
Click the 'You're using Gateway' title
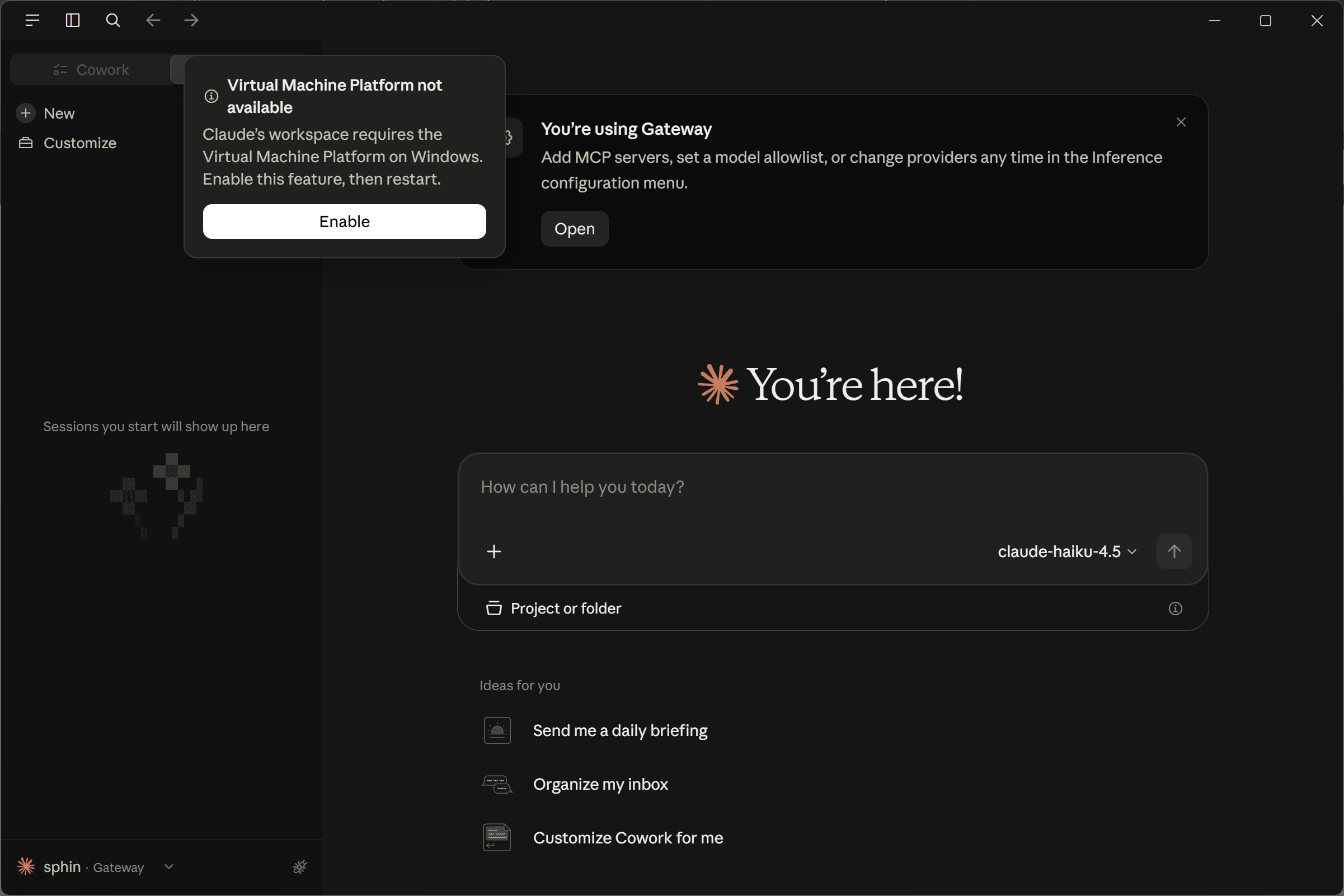coord(627,129)
